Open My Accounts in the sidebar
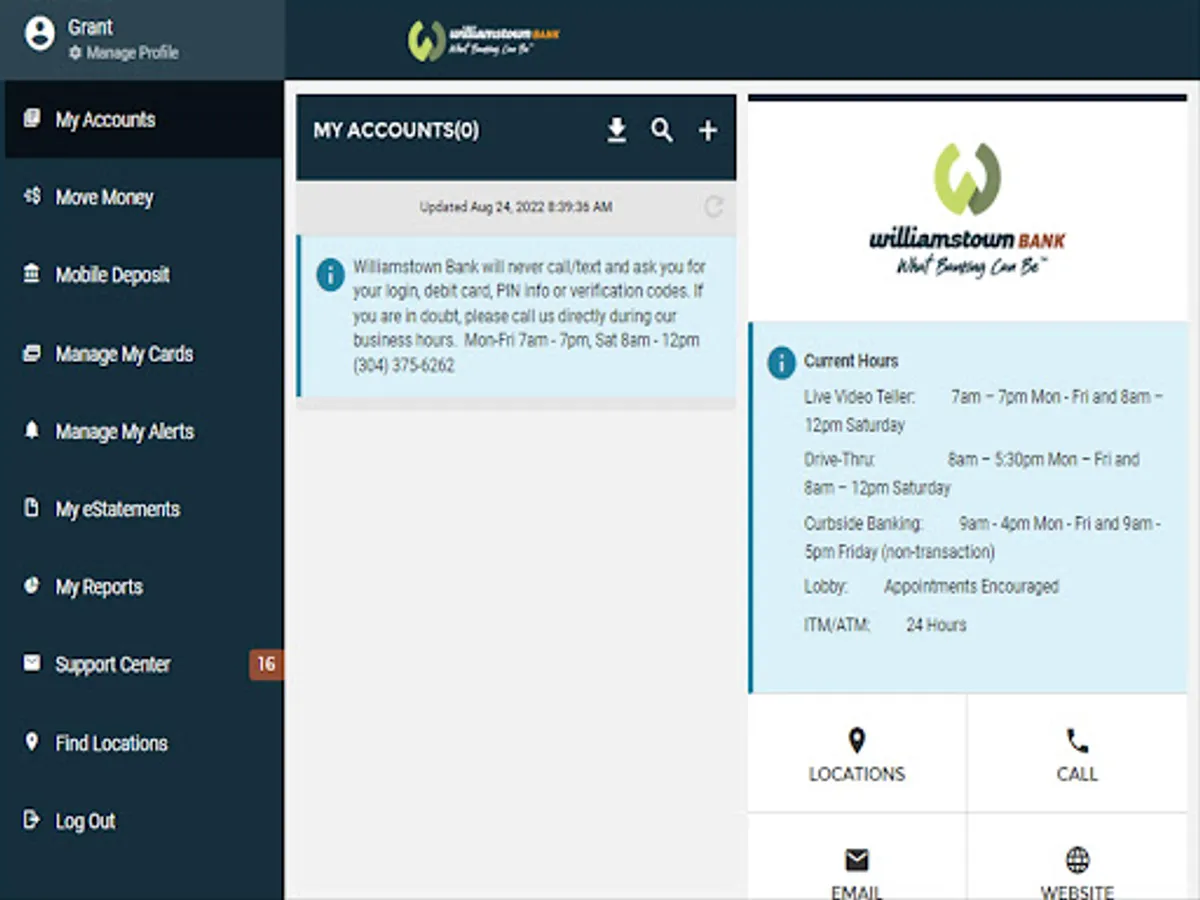1200x900 pixels. click(x=142, y=119)
